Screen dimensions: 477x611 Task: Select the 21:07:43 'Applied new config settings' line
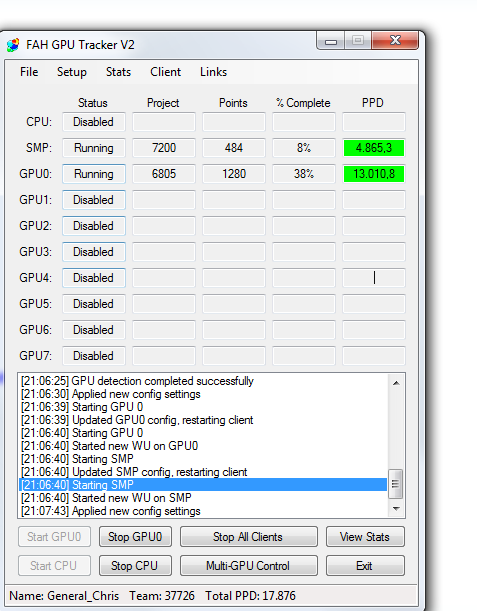pos(203,511)
